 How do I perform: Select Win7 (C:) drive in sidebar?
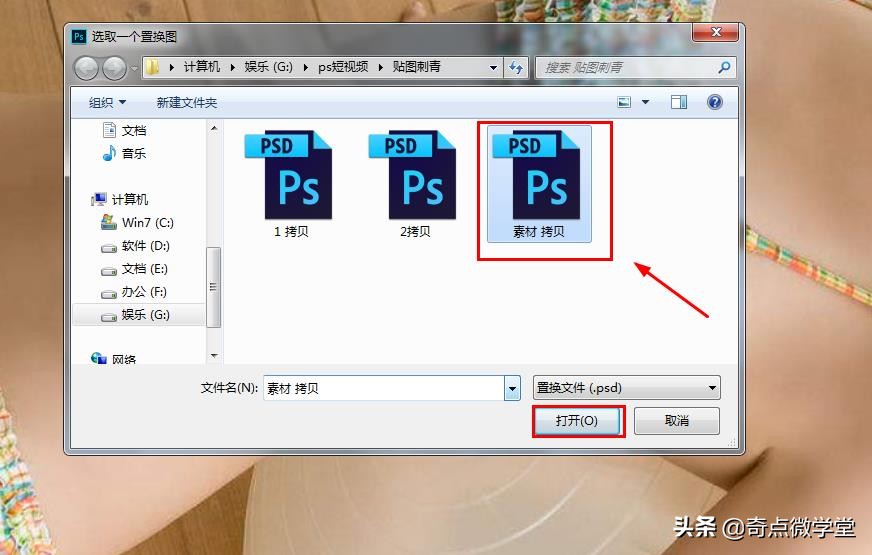point(147,222)
